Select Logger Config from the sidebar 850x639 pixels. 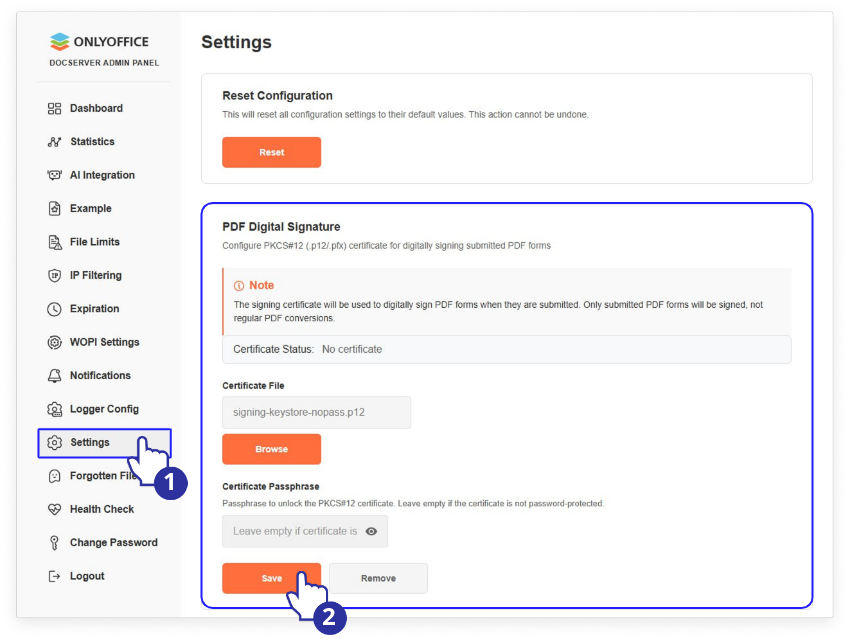(x=104, y=409)
